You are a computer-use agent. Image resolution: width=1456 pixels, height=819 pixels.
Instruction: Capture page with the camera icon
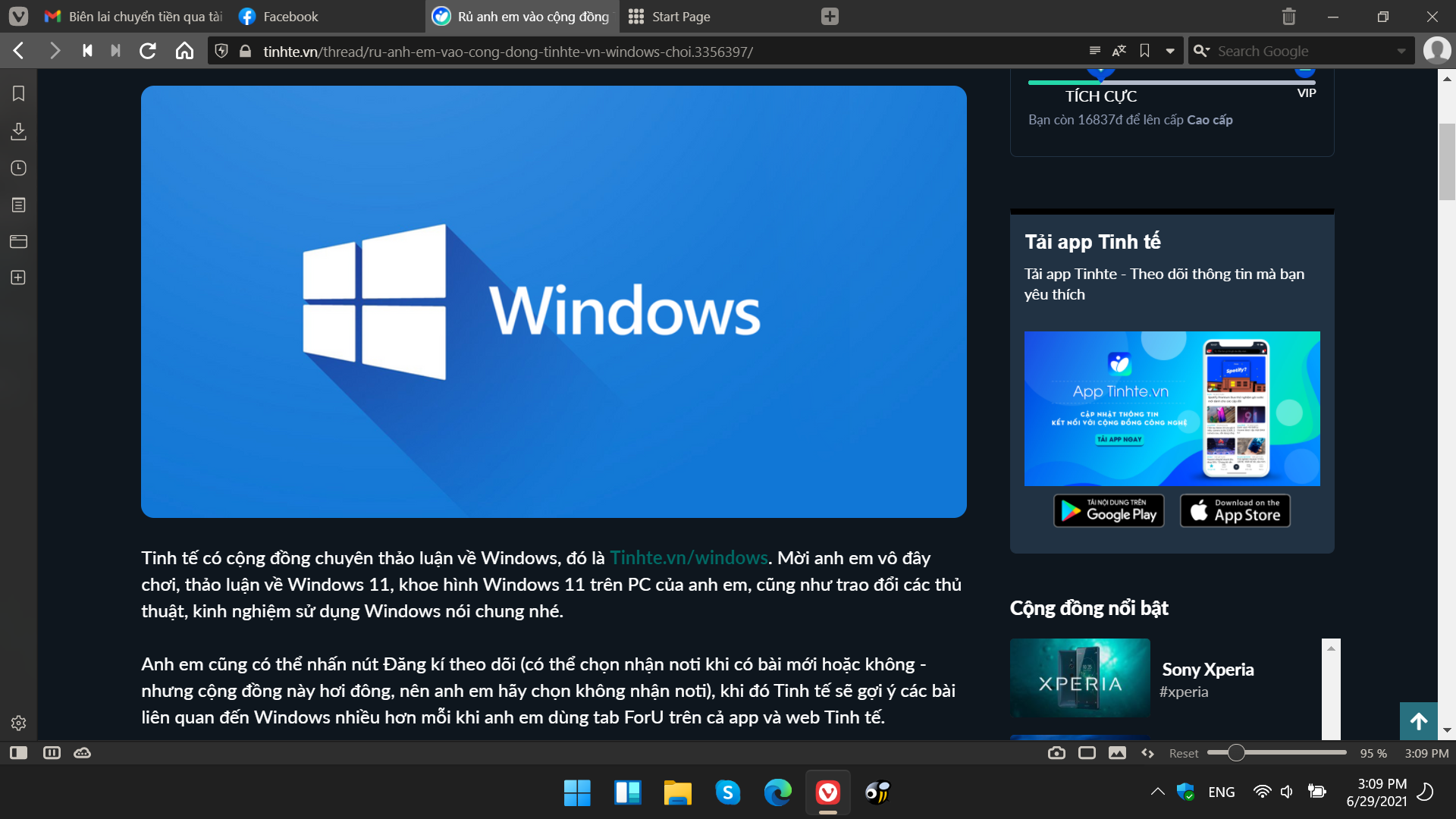[1056, 753]
